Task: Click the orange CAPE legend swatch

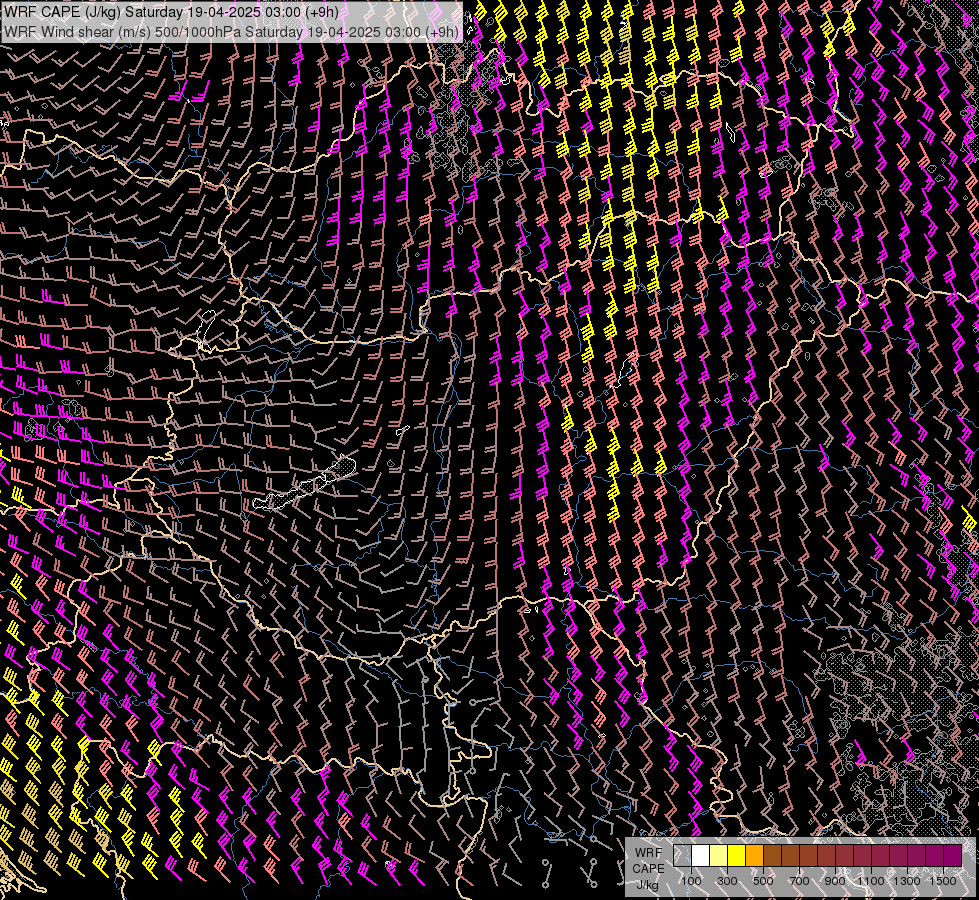Action: 754,856
